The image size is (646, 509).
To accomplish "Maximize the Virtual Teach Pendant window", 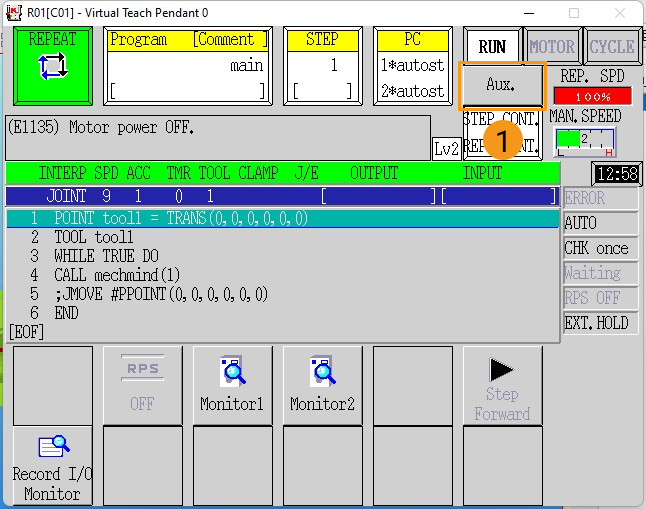I will pos(574,13).
